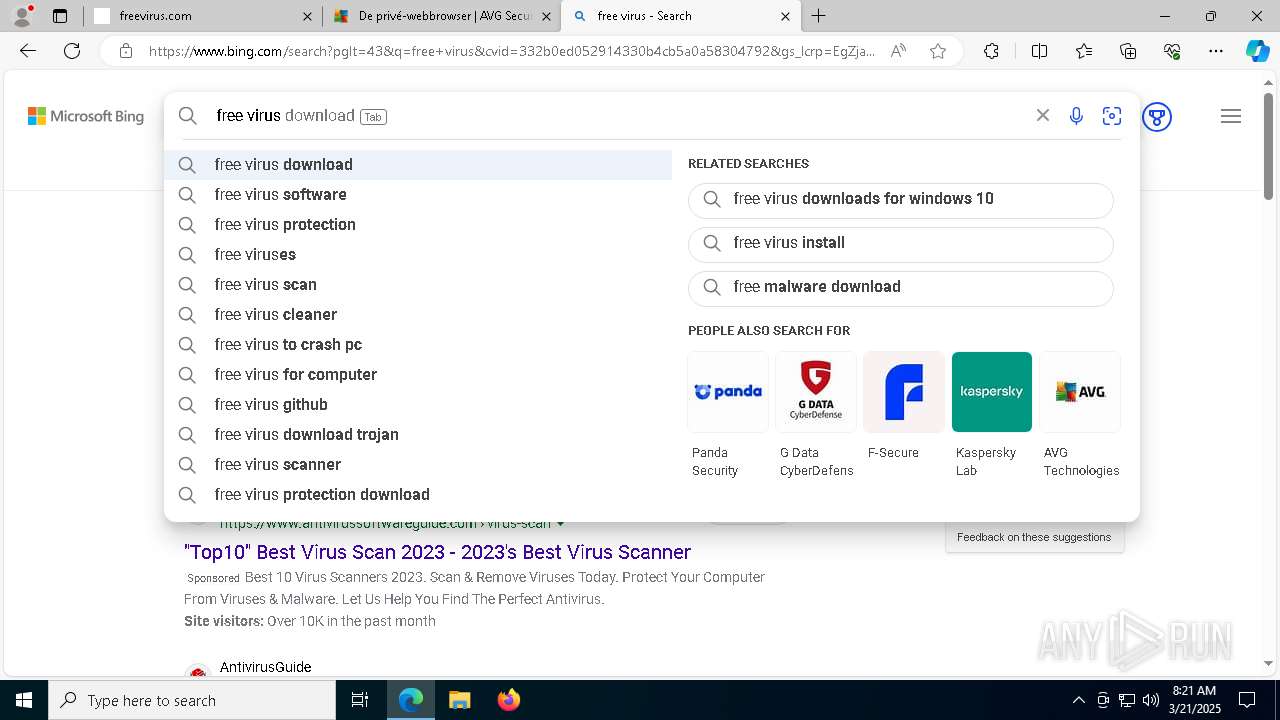Select 'free virus for computer' suggestion
1280x720 pixels.
419,375
